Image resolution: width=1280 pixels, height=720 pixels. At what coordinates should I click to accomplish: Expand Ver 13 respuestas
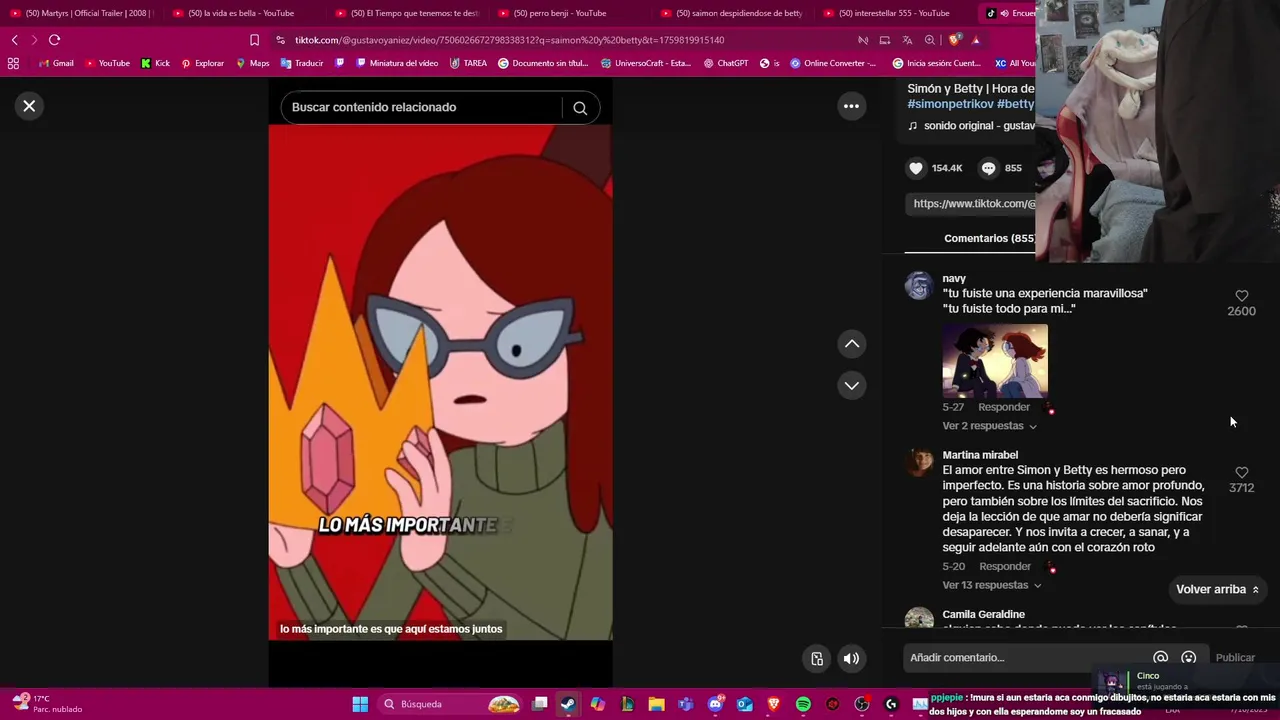click(x=991, y=585)
